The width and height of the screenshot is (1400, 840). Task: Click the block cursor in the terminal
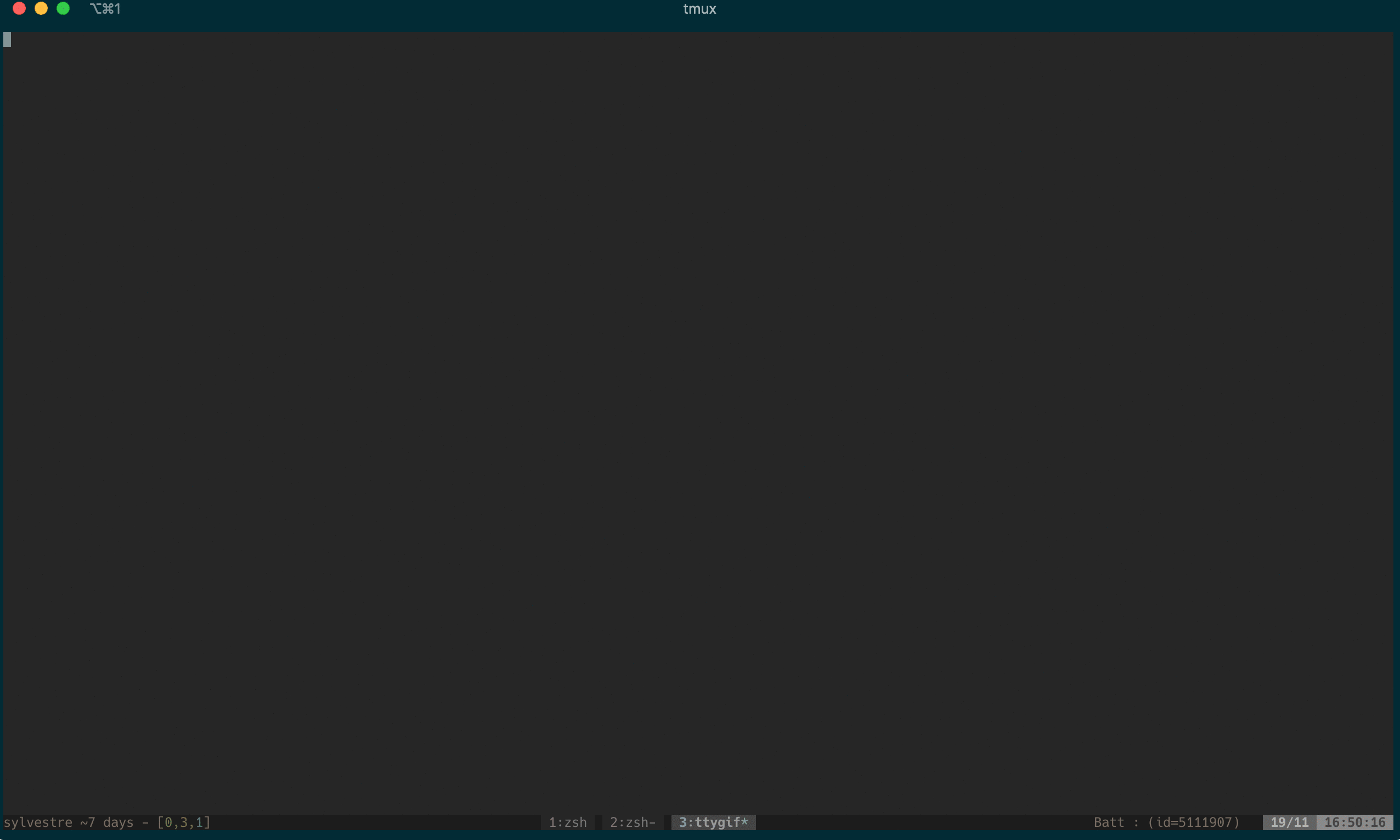point(7,39)
